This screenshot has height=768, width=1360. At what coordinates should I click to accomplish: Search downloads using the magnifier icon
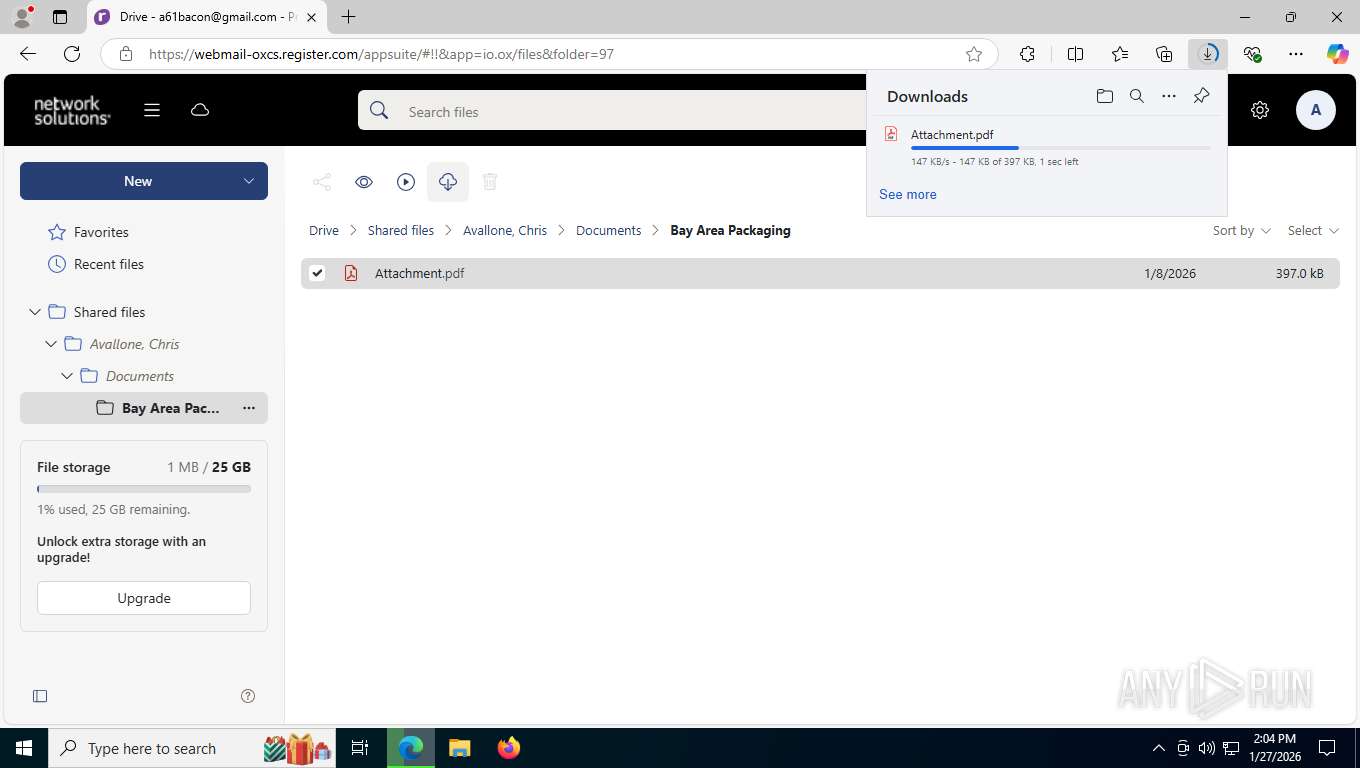point(1137,96)
